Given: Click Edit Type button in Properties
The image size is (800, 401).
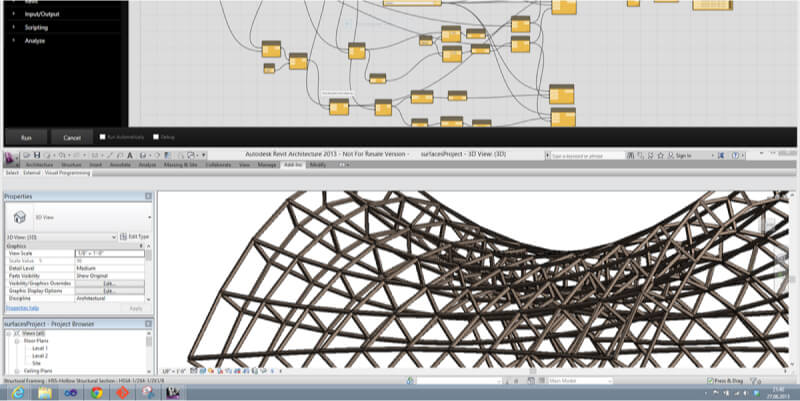Looking at the screenshot, I should tap(135, 237).
